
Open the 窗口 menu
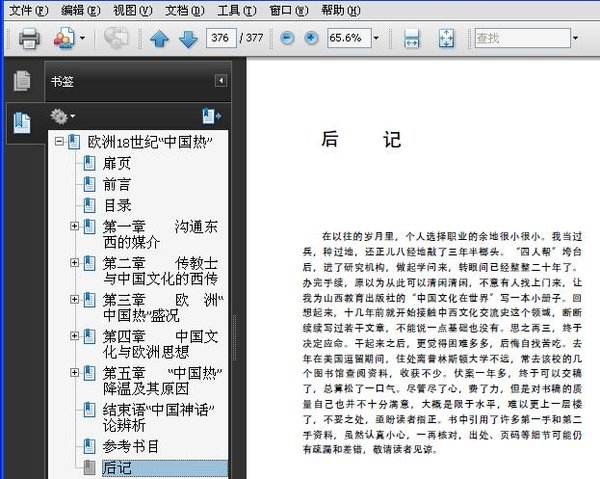click(289, 10)
